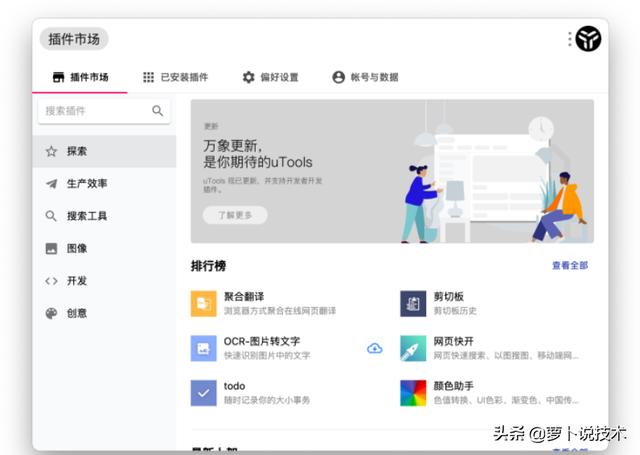Click the gear icon for 偏好设置

(249, 77)
